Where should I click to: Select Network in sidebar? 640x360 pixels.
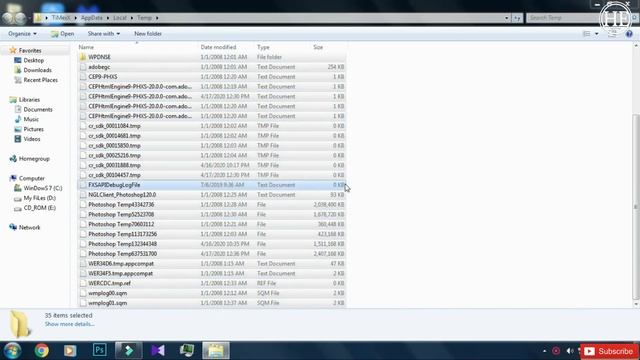(x=29, y=227)
